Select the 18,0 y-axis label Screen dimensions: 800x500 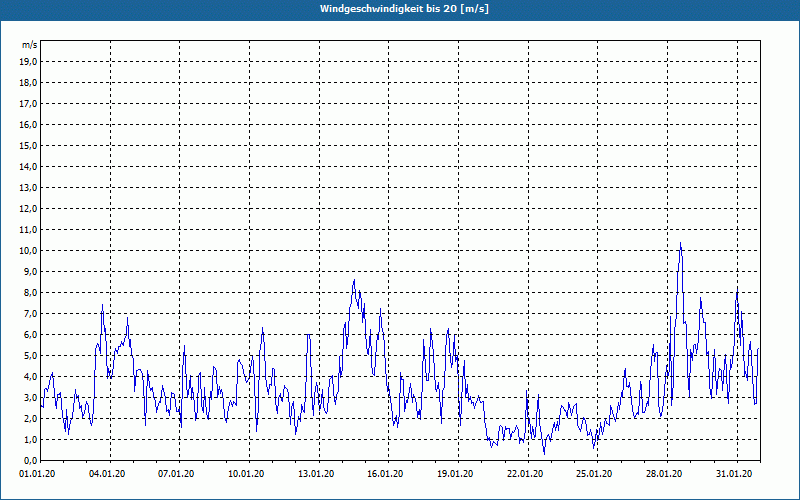click(x=28, y=83)
